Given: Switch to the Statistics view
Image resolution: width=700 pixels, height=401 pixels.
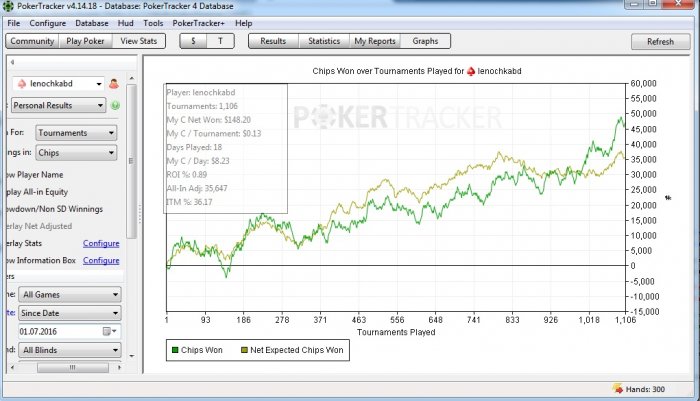Looking at the screenshot, I should tap(324, 41).
